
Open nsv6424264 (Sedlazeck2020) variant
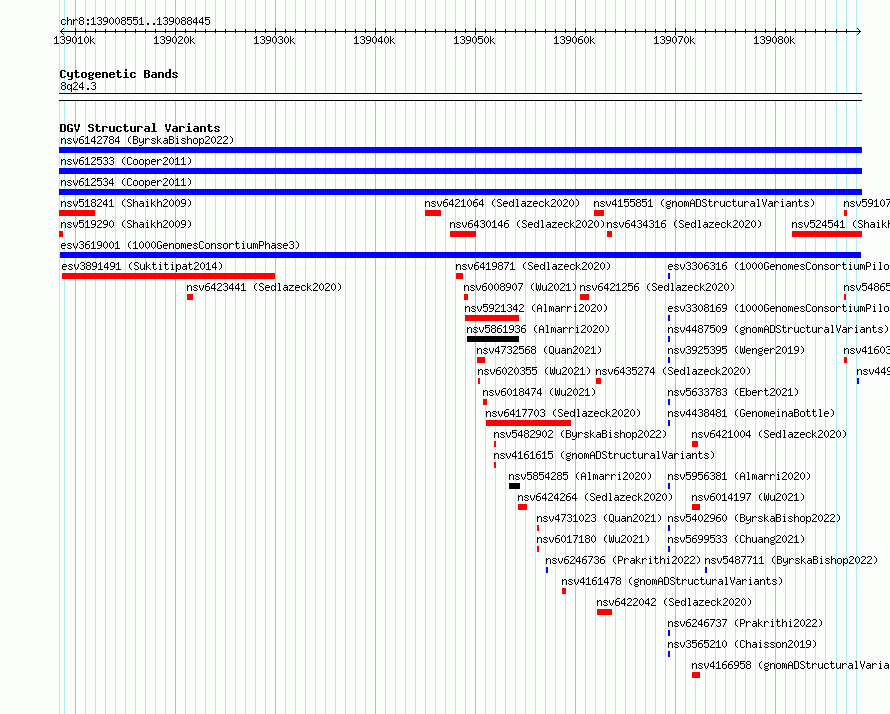tap(595, 497)
